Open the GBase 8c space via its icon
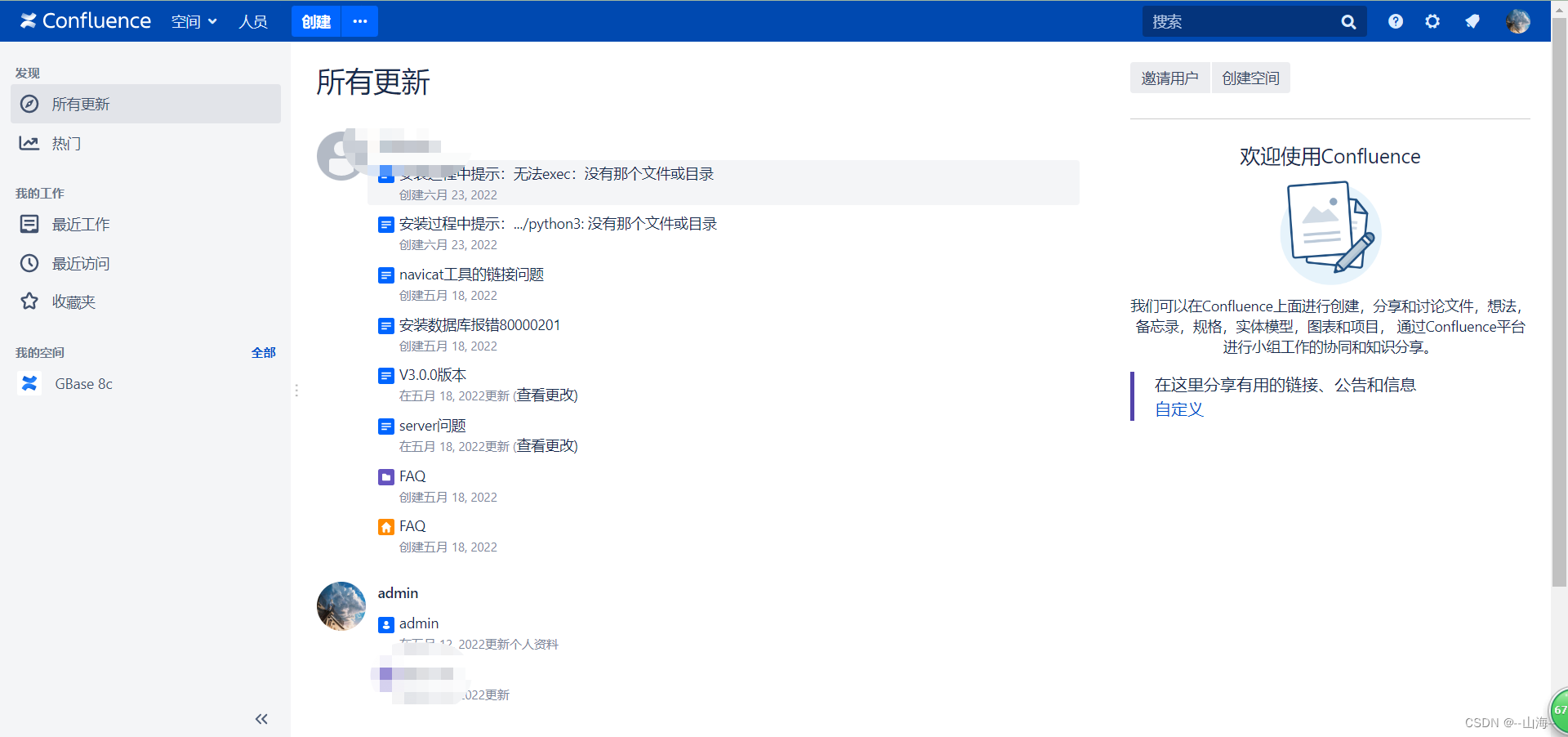Screen dimensions: 1568x737 pos(29,383)
